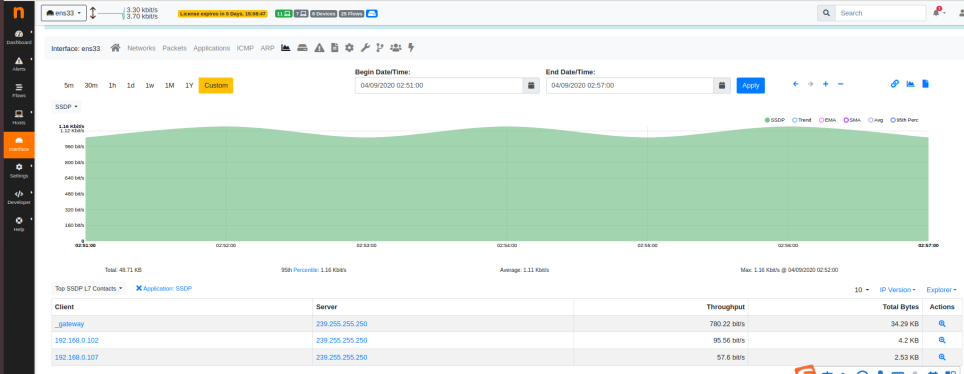Zoom in chart with plus icon
This screenshot has height=374, width=964.
click(826, 84)
